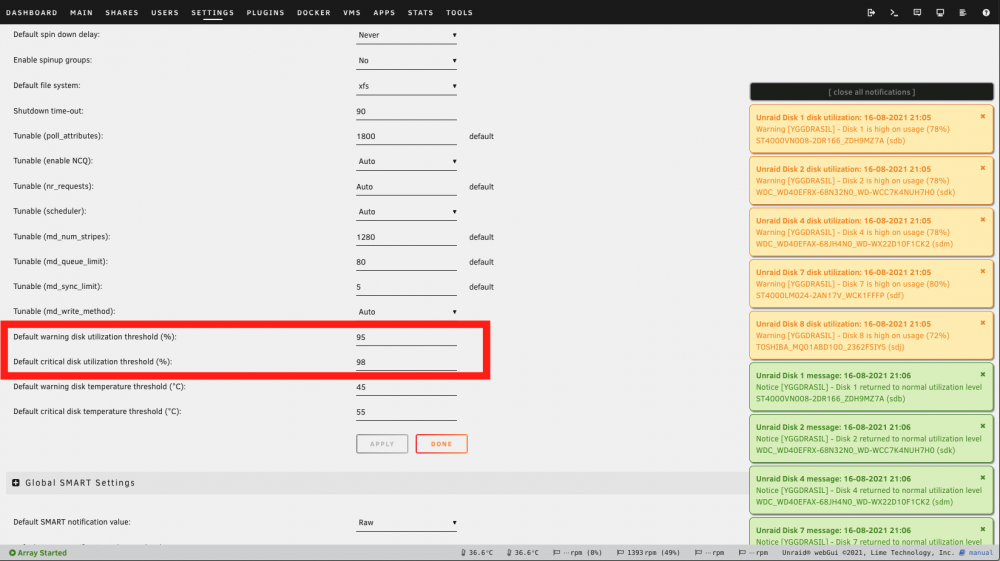Click critical disk temperature threshold field

(406, 412)
